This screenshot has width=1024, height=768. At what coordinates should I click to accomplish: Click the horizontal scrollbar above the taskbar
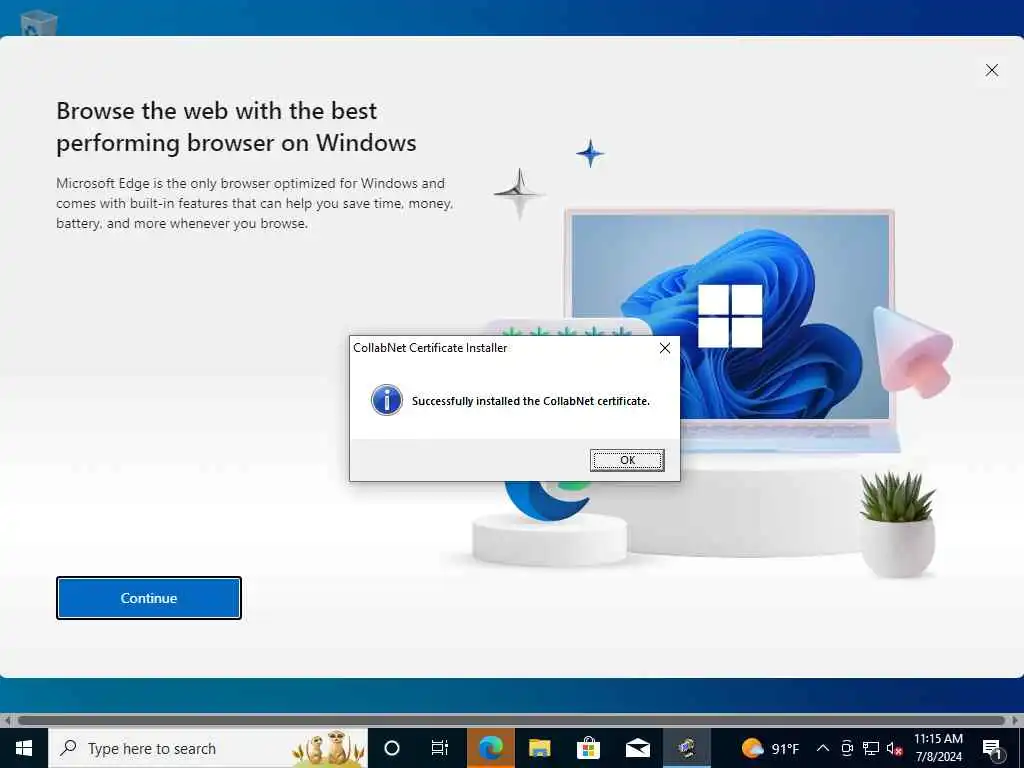coord(511,720)
